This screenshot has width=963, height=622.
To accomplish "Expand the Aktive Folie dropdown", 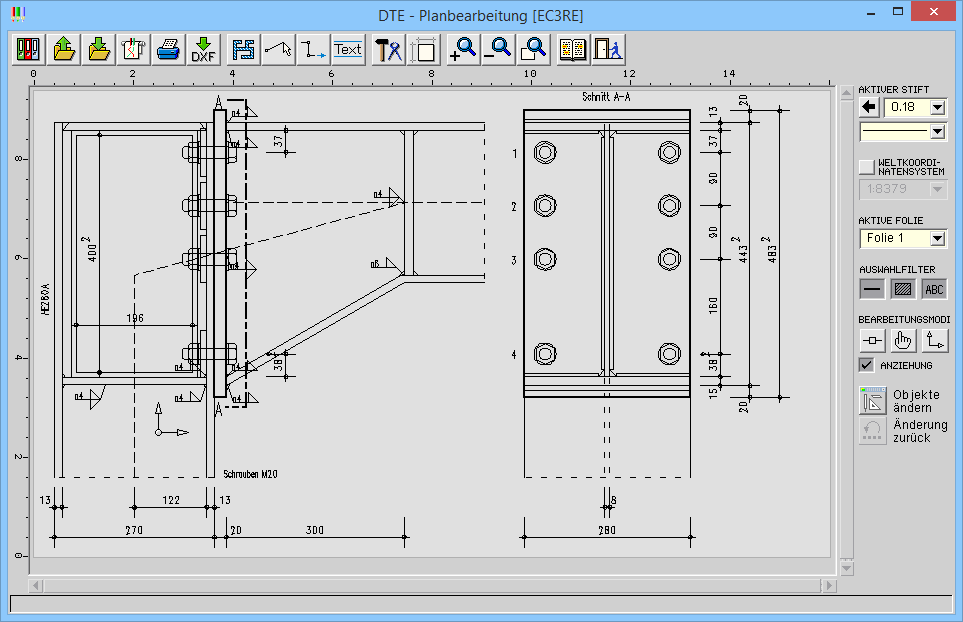I will pos(937,238).
